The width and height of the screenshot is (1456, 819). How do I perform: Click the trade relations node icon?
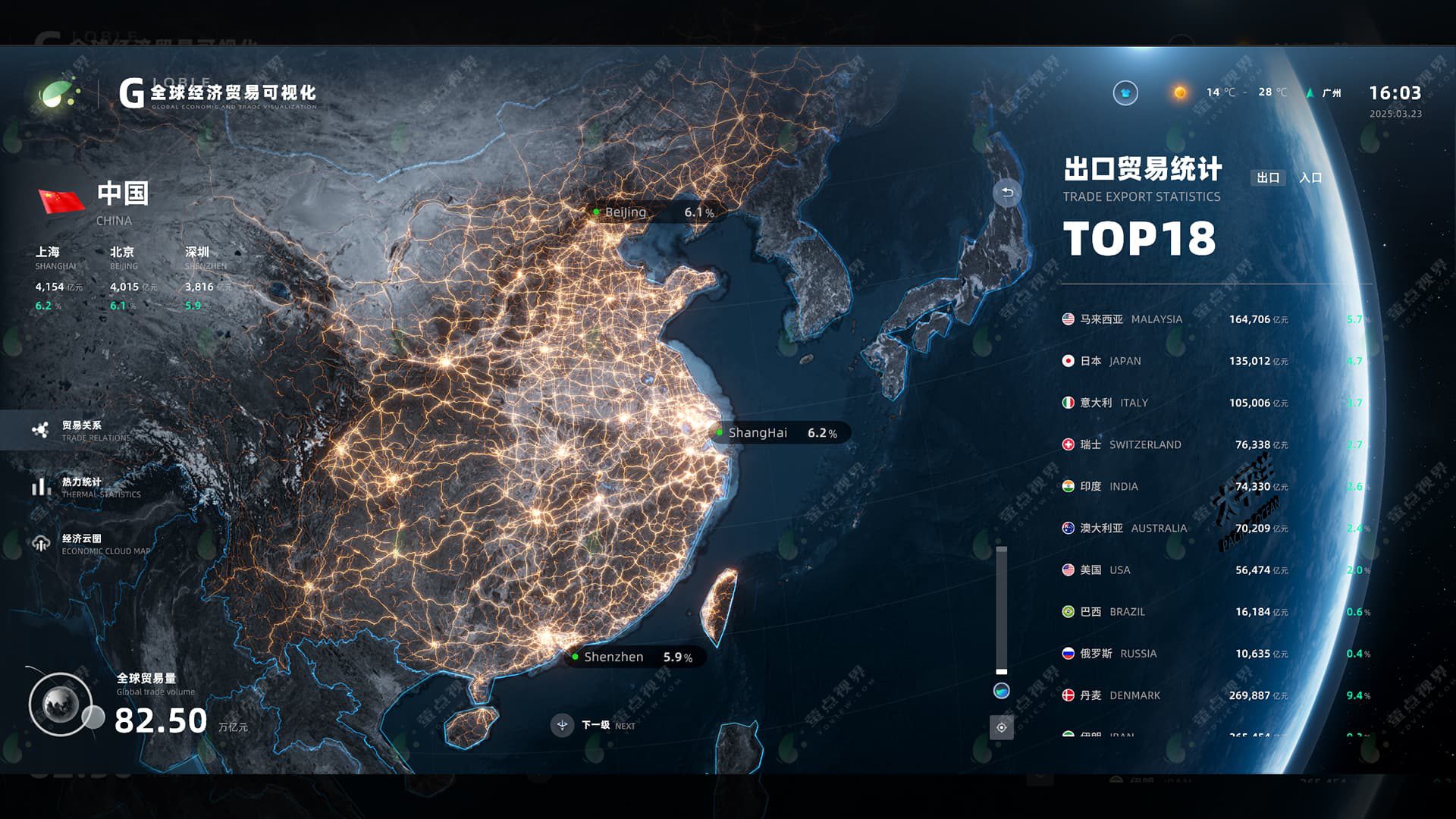click(x=40, y=430)
